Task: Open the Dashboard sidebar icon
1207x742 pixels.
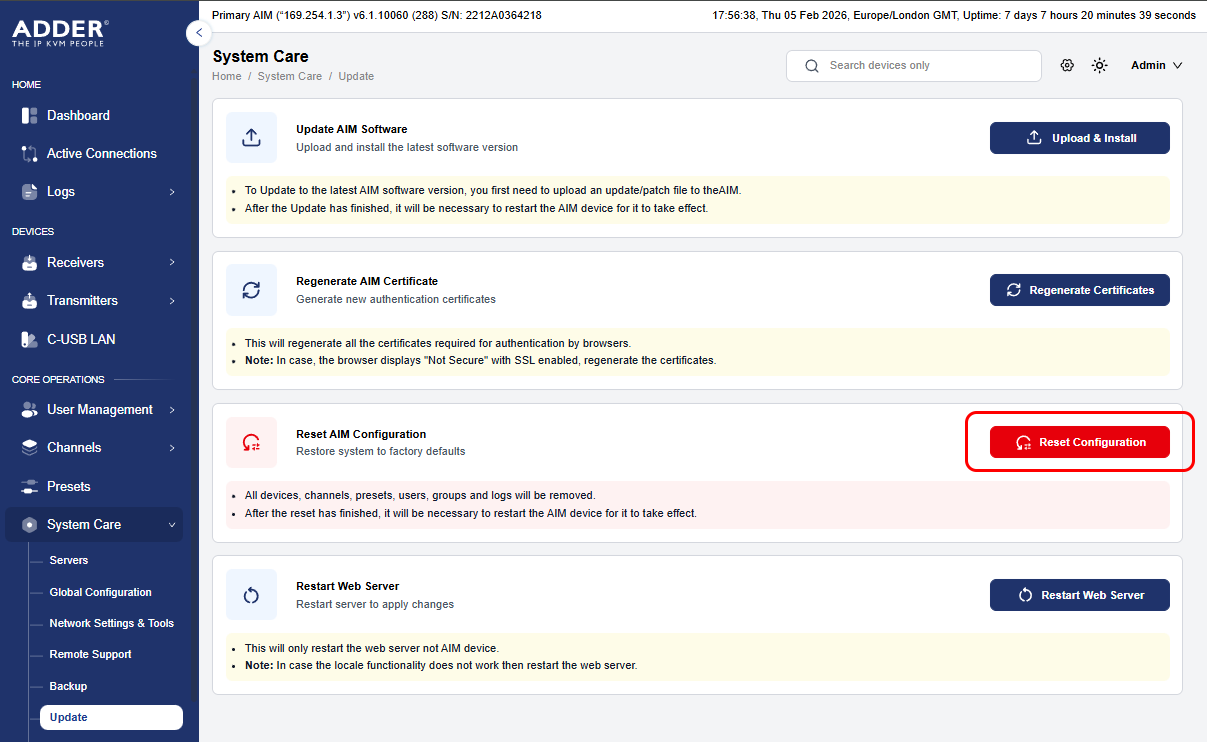Action: point(29,116)
